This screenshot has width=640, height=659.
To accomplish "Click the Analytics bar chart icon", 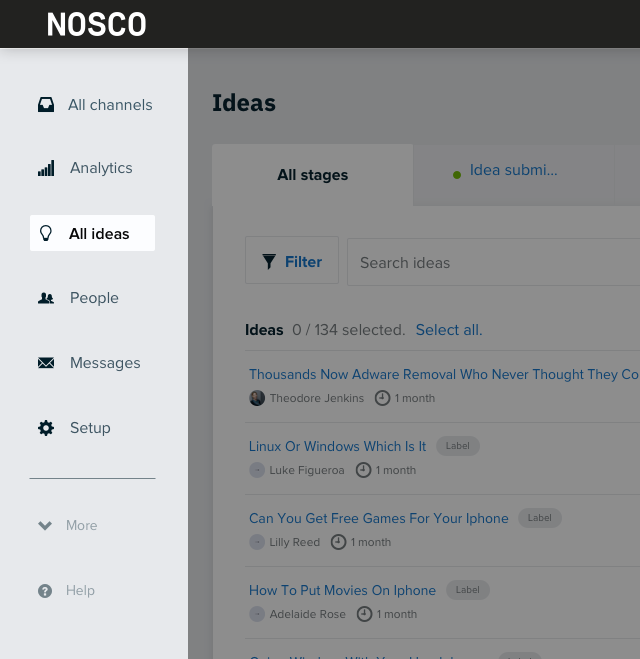I will [46, 168].
